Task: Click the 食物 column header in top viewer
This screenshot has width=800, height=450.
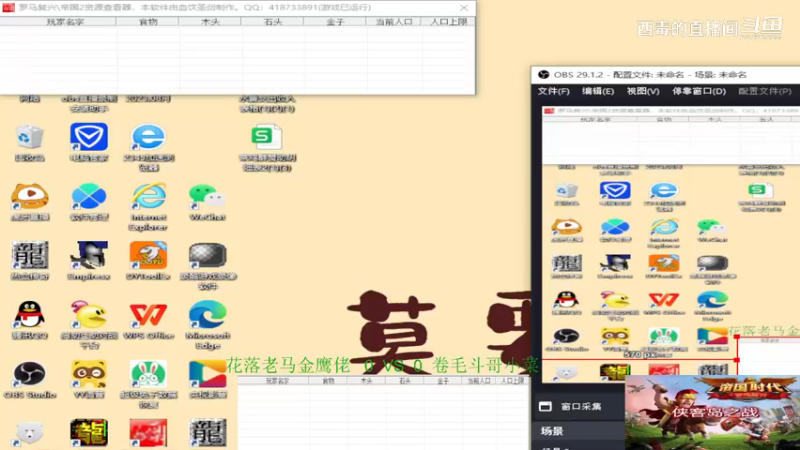Action: [x=147, y=21]
